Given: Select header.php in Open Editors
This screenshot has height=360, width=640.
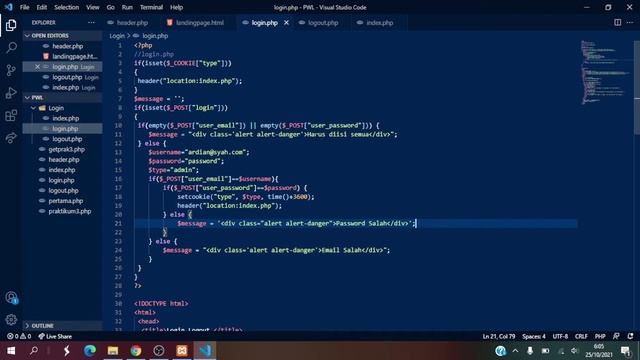Looking at the screenshot, I should 67,46.
